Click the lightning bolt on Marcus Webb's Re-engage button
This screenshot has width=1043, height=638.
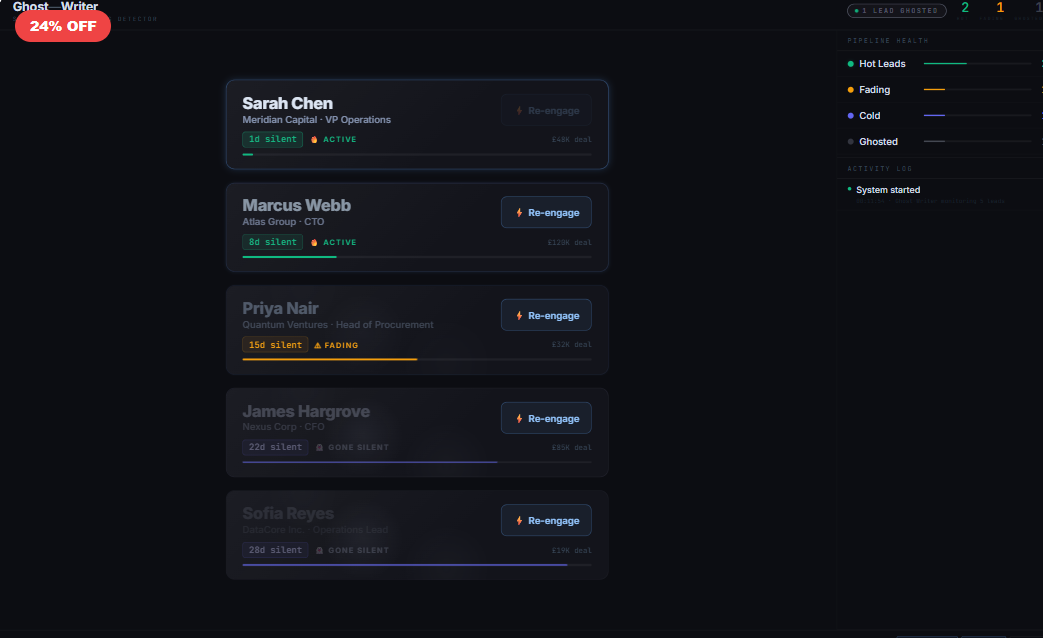click(520, 212)
